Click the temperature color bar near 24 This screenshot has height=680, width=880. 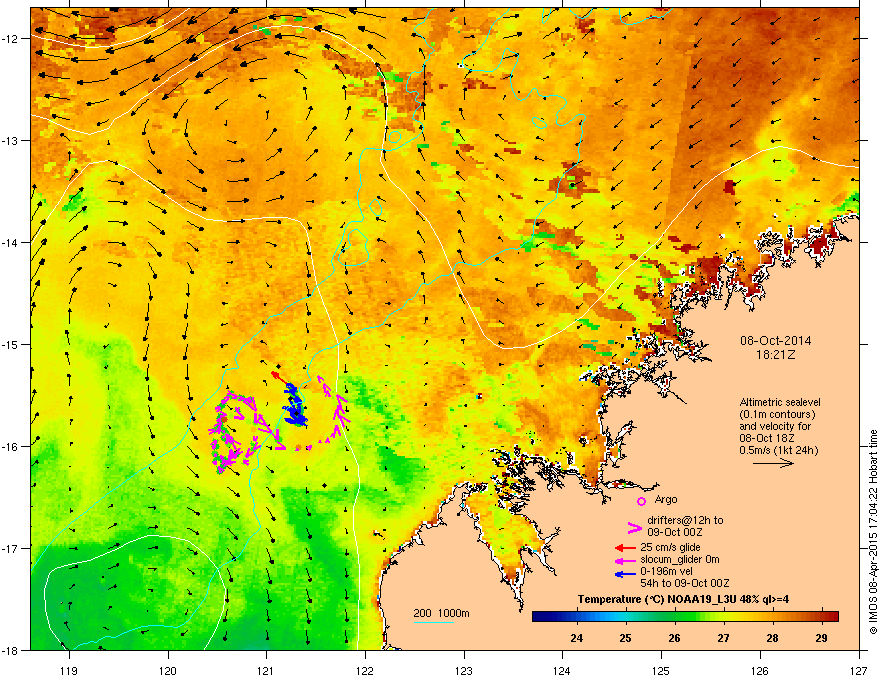point(576,617)
